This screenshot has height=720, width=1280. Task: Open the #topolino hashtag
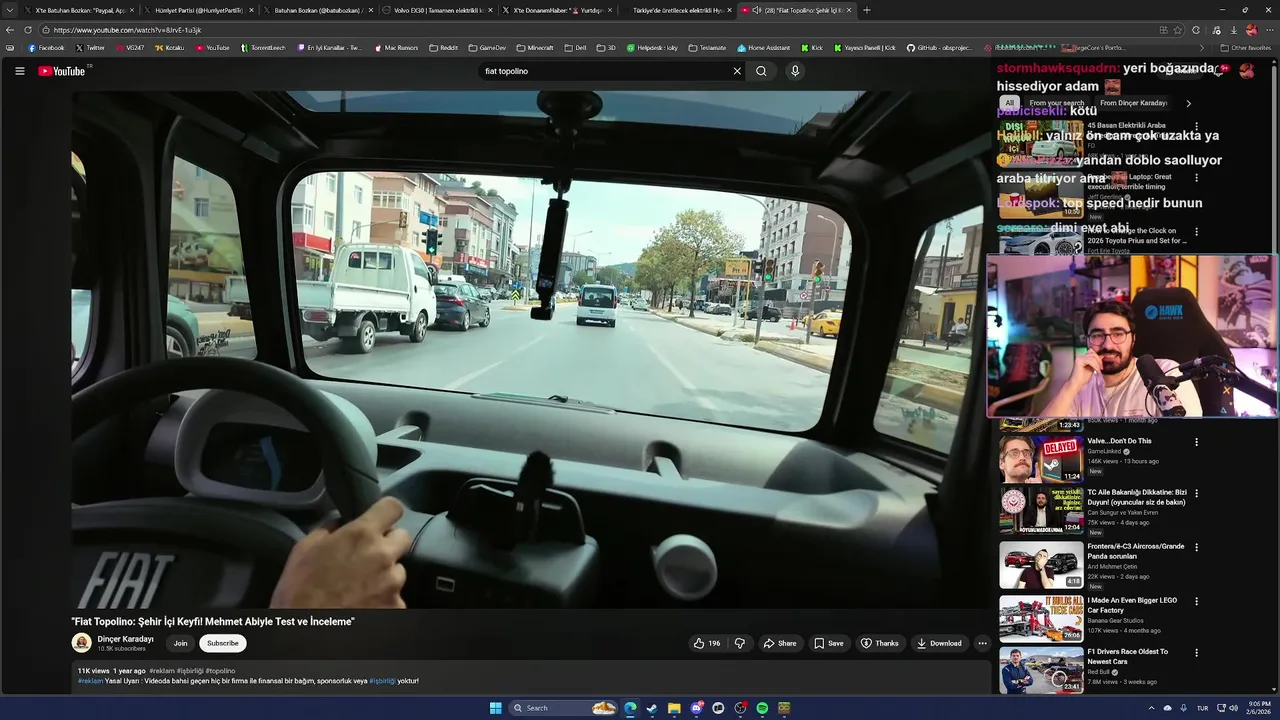point(220,671)
